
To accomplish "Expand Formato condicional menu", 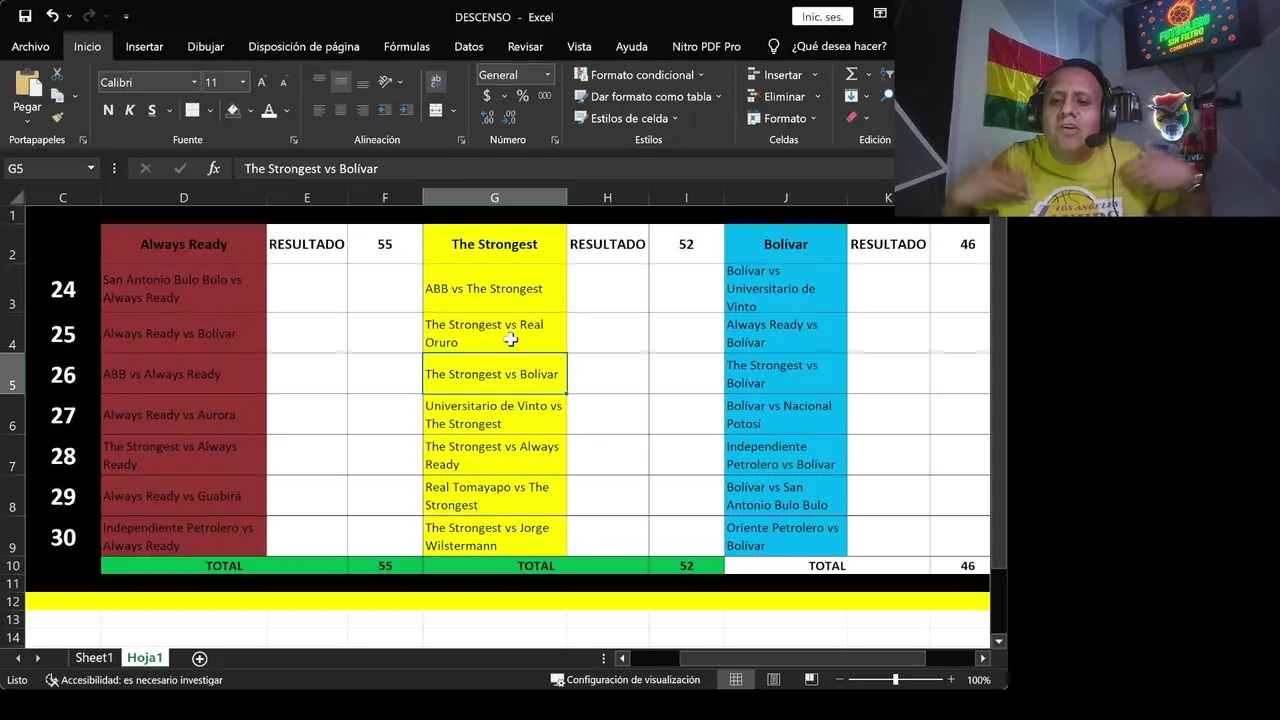I will point(638,75).
